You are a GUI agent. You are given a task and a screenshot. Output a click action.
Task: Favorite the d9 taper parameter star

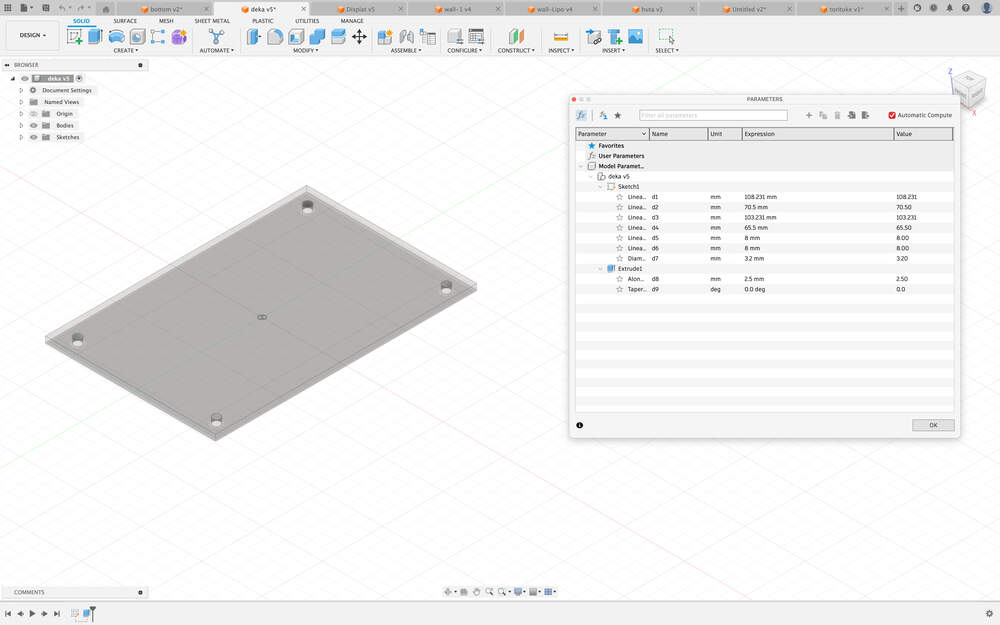coord(619,289)
